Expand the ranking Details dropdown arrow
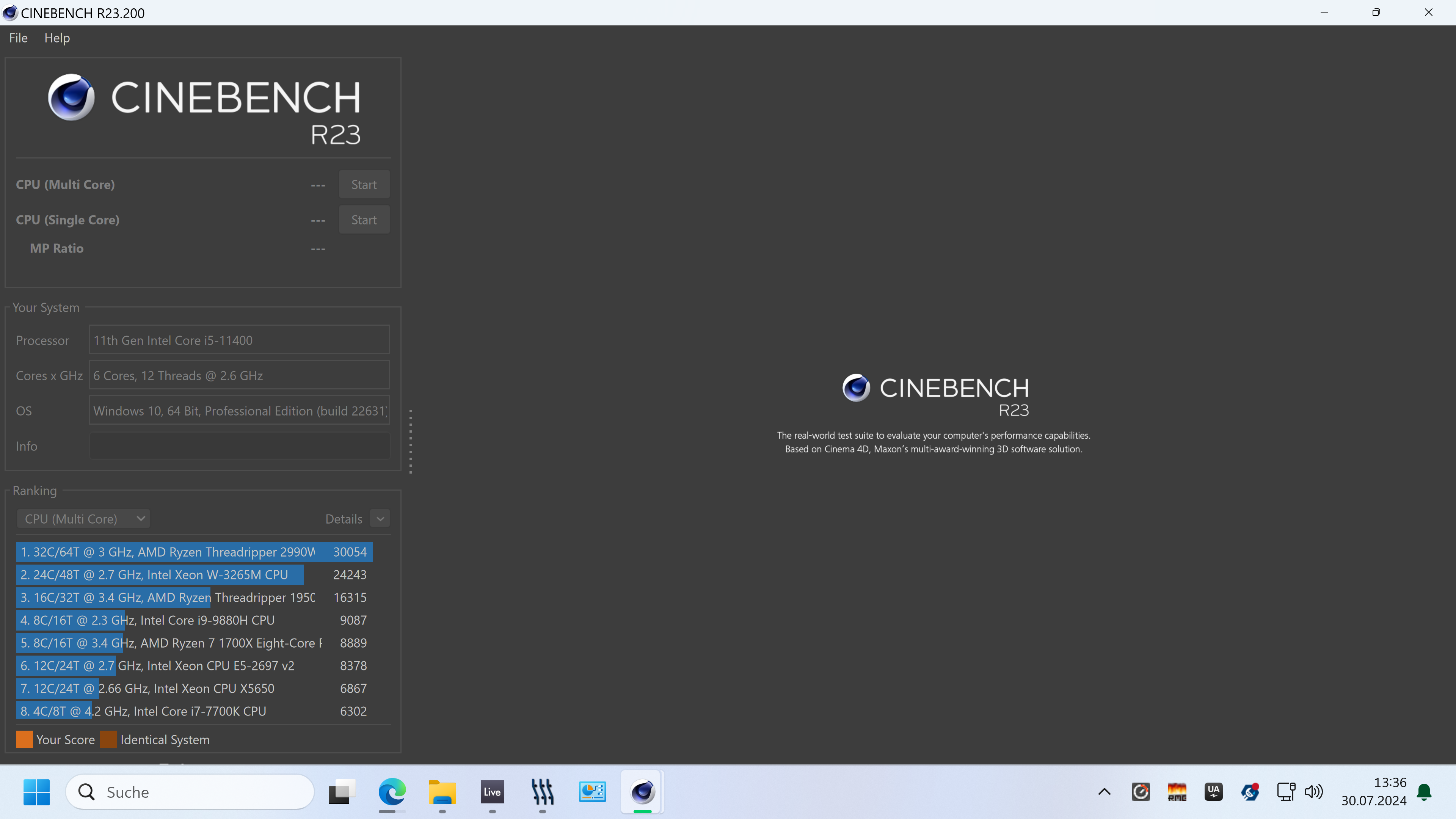 pyautogui.click(x=380, y=519)
